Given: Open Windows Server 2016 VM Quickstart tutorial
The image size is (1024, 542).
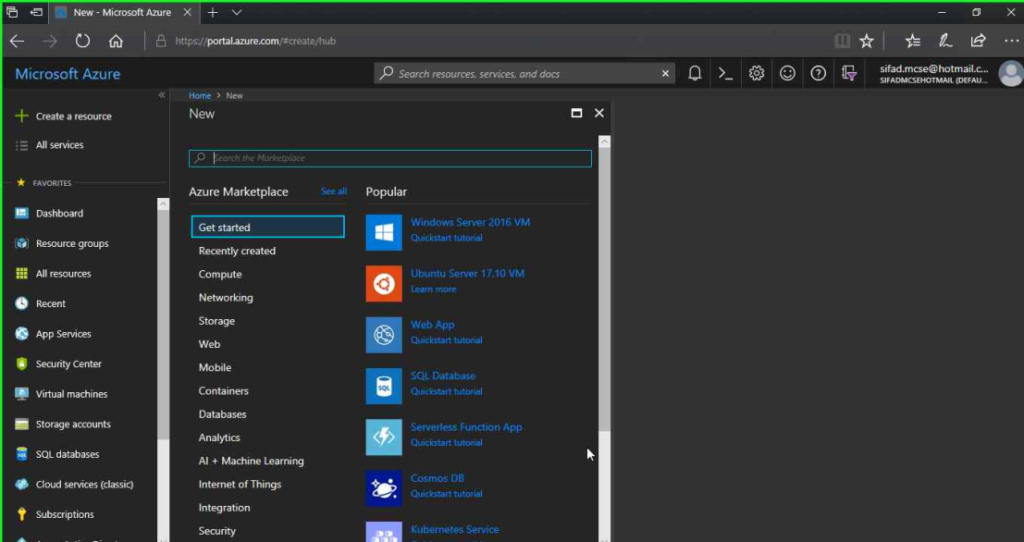Looking at the screenshot, I should pos(447,238).
